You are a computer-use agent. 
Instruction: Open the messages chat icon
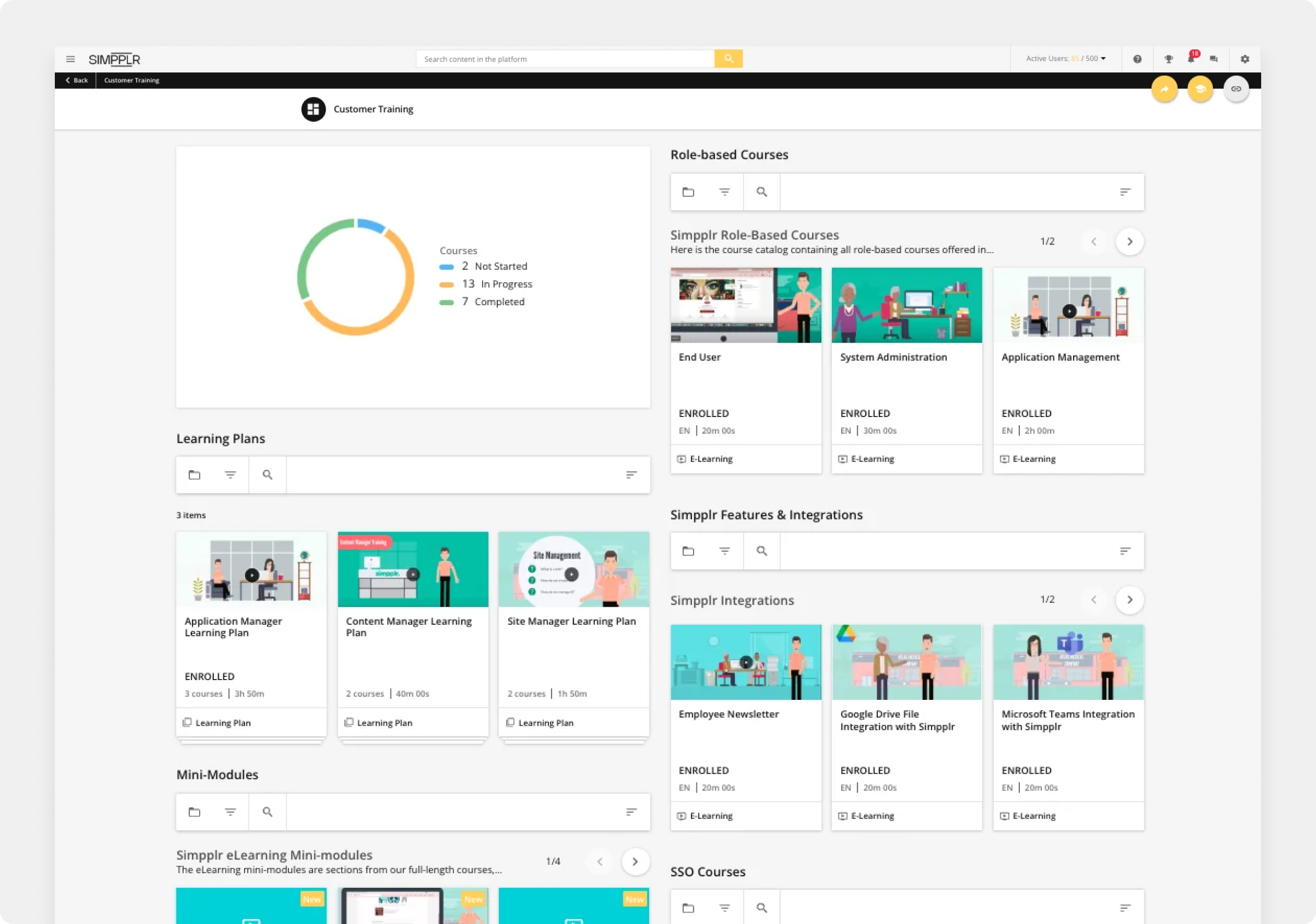pyautogui.click(x=1213, y=59)
